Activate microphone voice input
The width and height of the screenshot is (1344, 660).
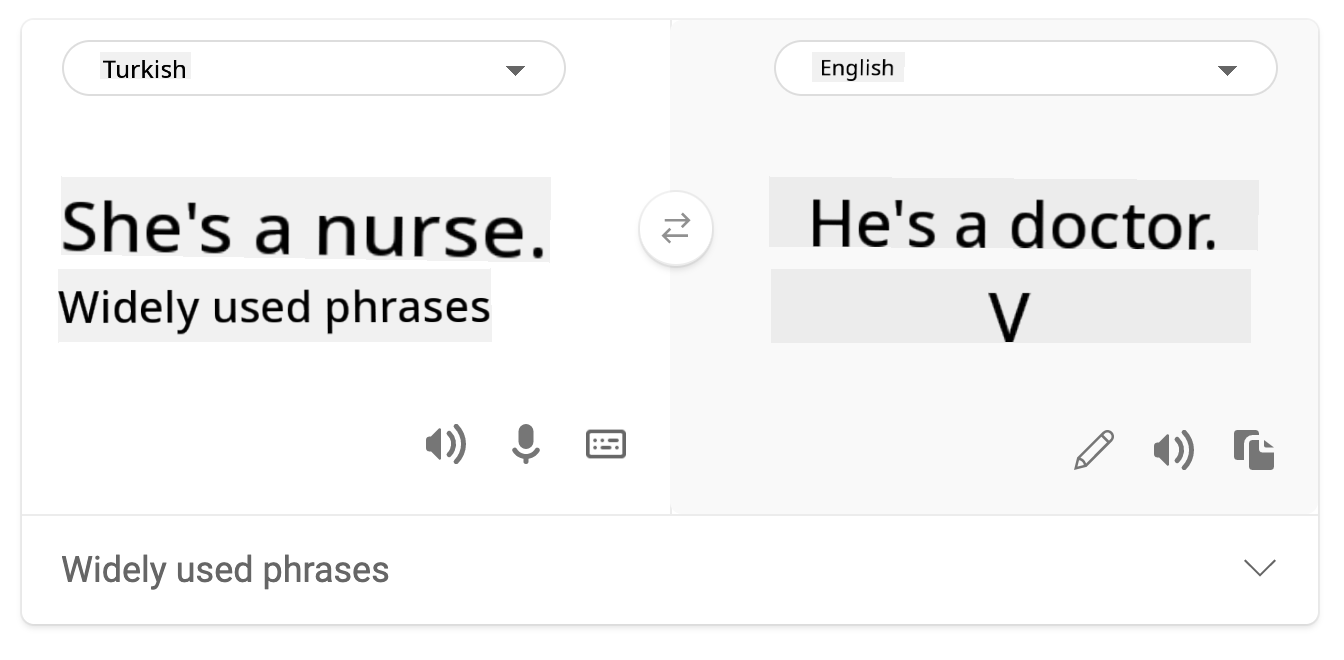[526, 443]
